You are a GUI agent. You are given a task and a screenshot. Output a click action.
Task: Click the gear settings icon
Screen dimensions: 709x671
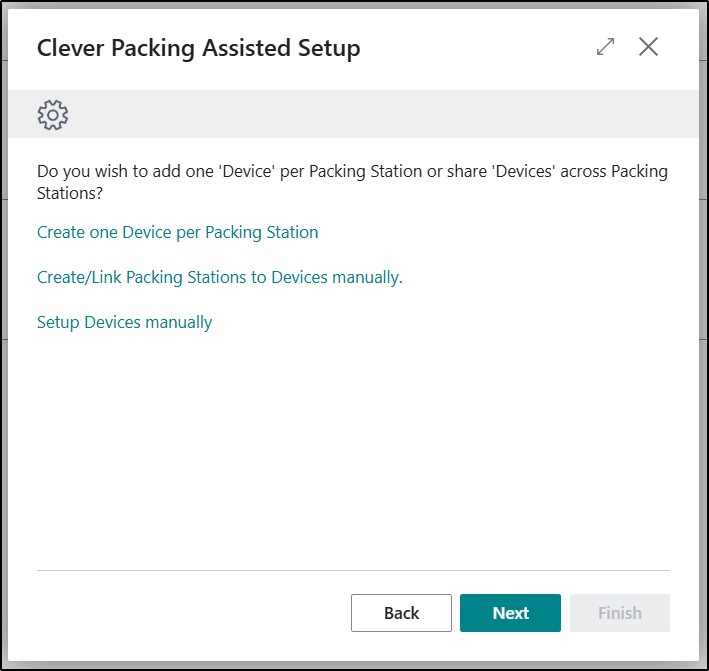pyautogui.click(x=52, y=115)
